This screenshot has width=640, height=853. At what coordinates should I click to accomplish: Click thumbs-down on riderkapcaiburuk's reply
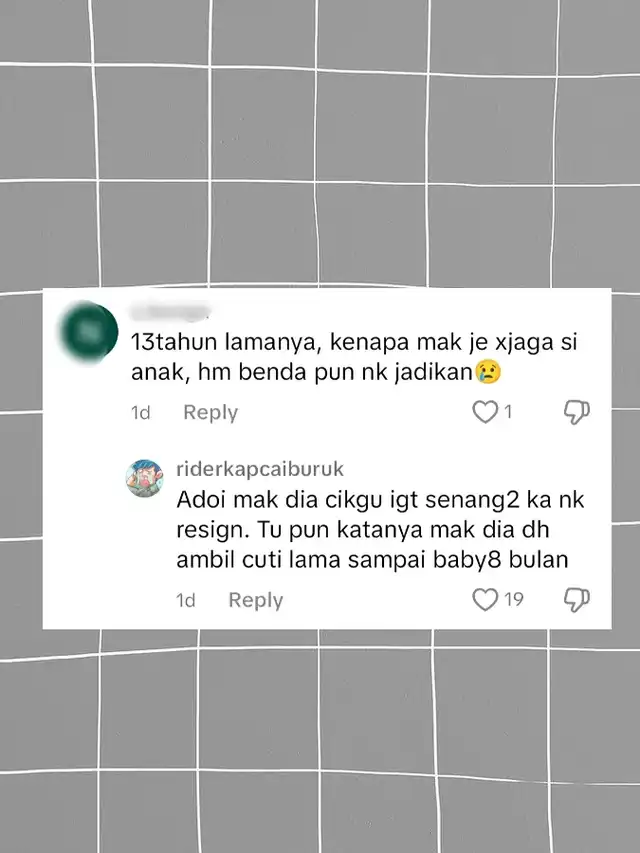tap(576, 599)
